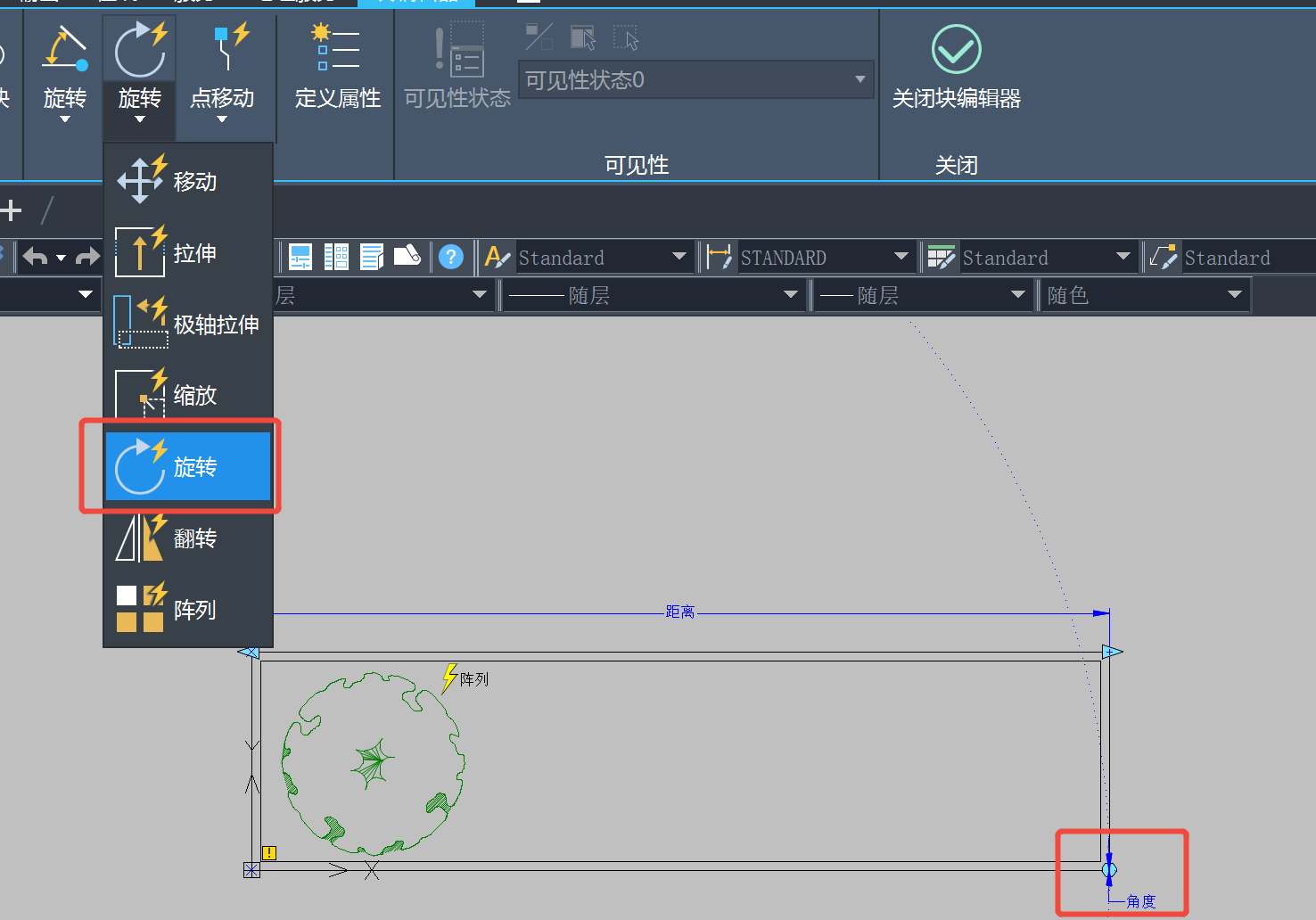
Task: Toggle the visibility mode icon in the ribbon
Action: click(539, 37)
